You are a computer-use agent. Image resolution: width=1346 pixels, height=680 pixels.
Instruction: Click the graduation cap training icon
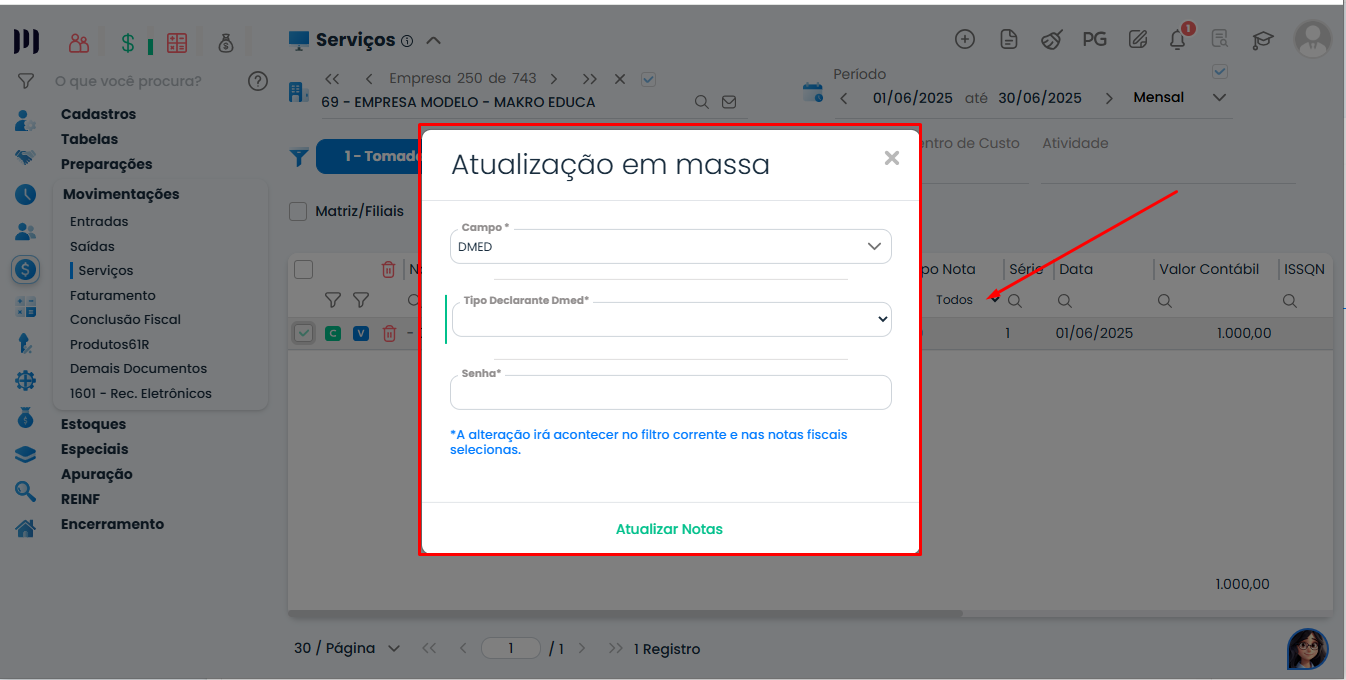pos(1263,40)
